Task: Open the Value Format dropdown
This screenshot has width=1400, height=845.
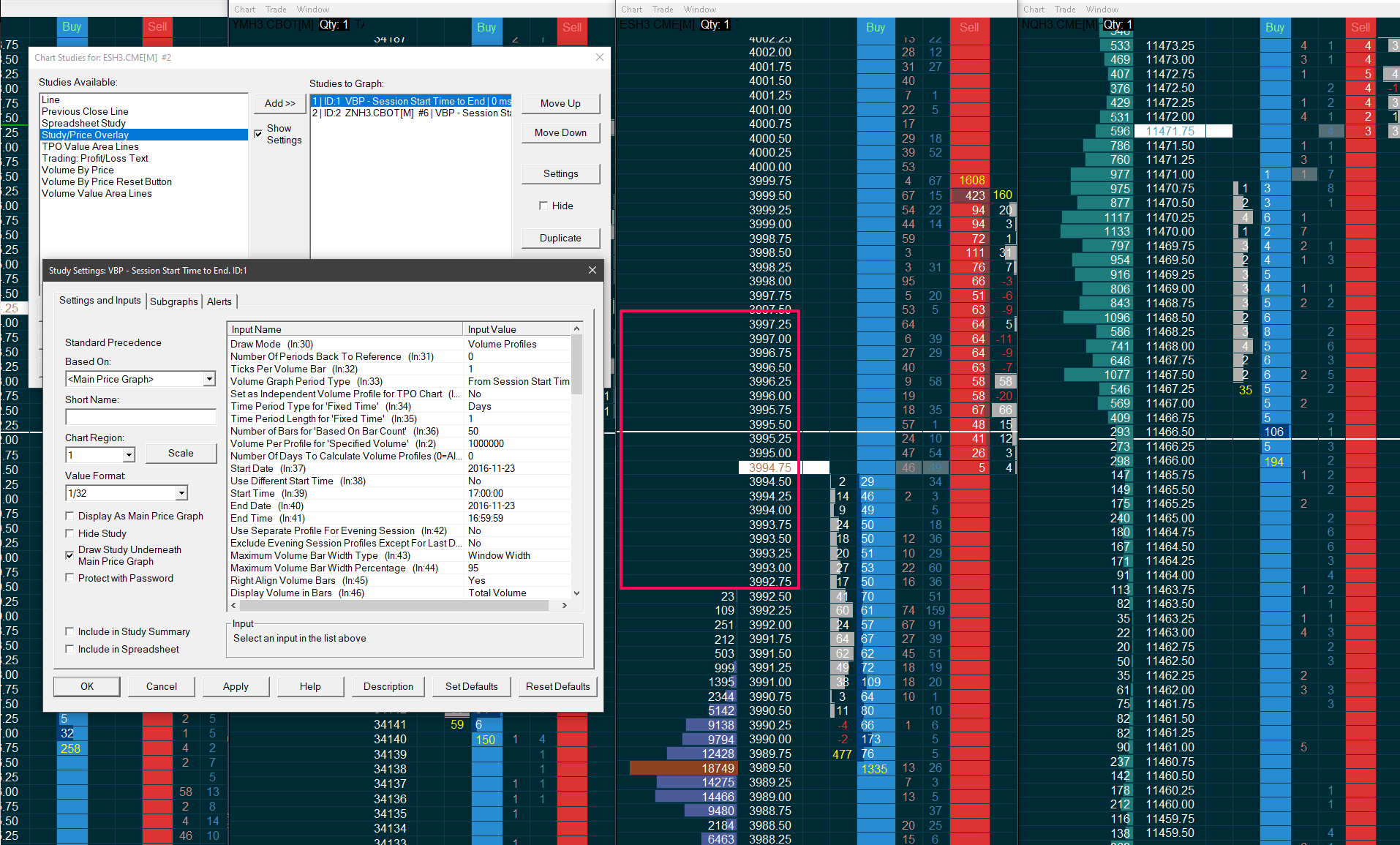Action: tap(181, 494)
